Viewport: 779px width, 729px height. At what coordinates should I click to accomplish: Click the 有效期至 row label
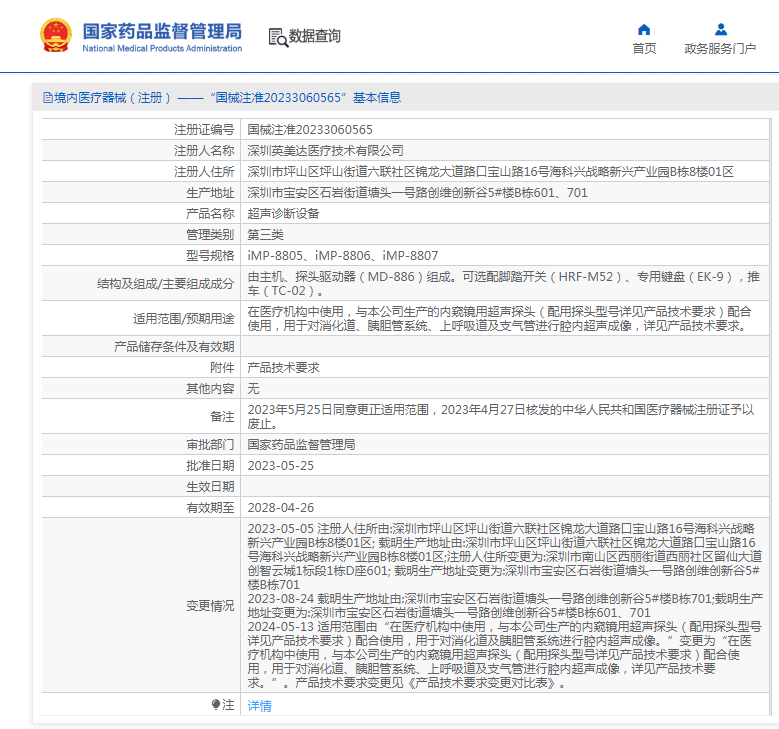[210, 507]
